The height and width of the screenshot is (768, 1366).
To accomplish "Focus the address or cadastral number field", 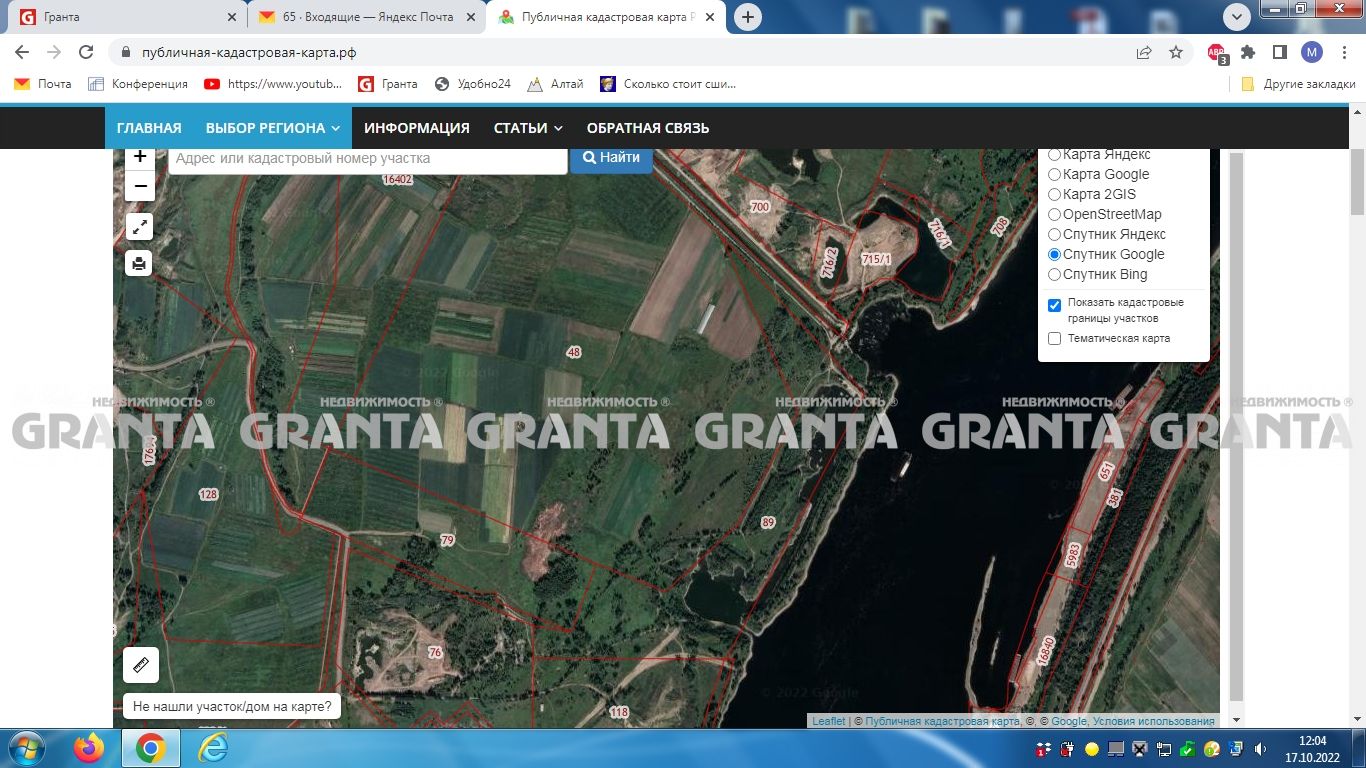I will coord(368,159).
